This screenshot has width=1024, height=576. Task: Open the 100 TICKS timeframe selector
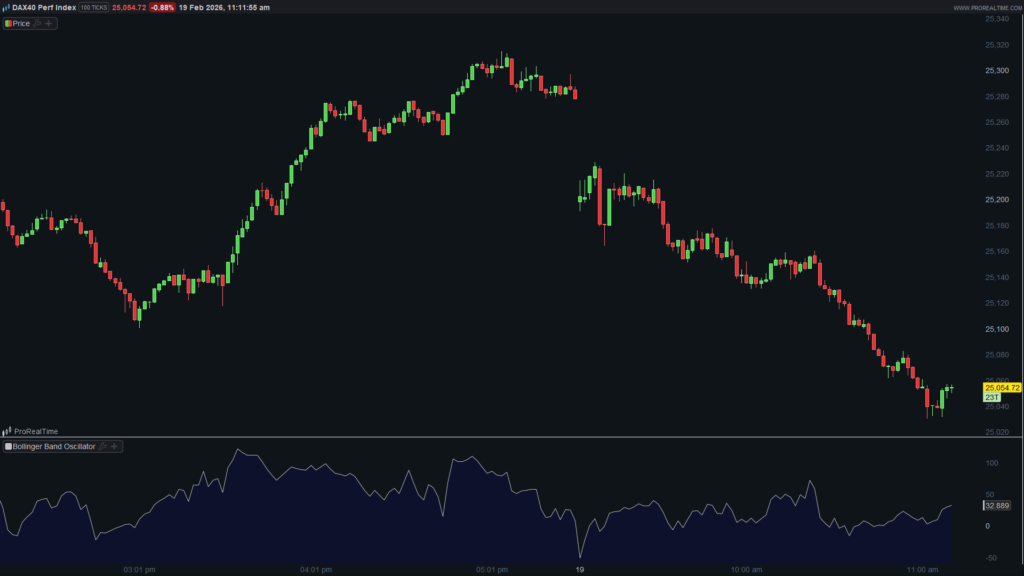pyautogui.click(x=94, y=8)
